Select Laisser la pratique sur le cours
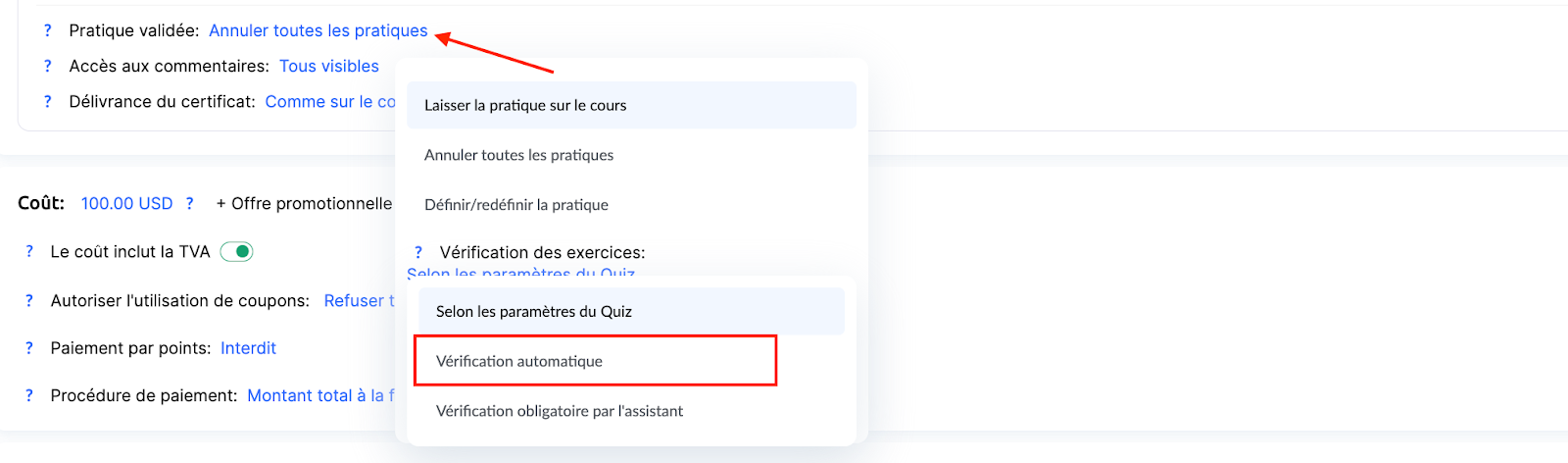This screenshot has height=463, width=1568. (x=525, y=106)
